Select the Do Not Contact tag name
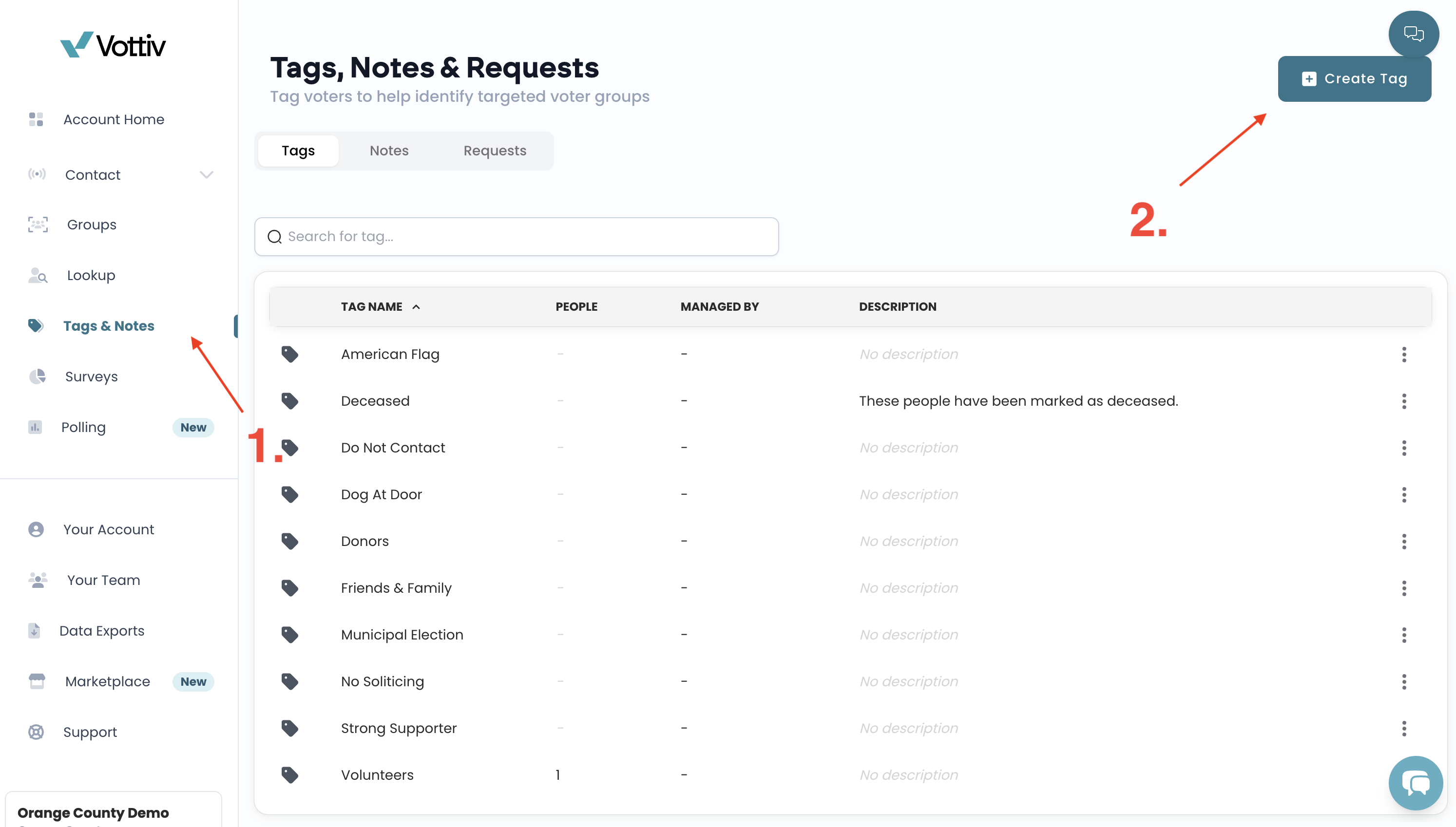The width and height of the screenshot is (1456, 827). pyautogui.click(x=393, y=448)
